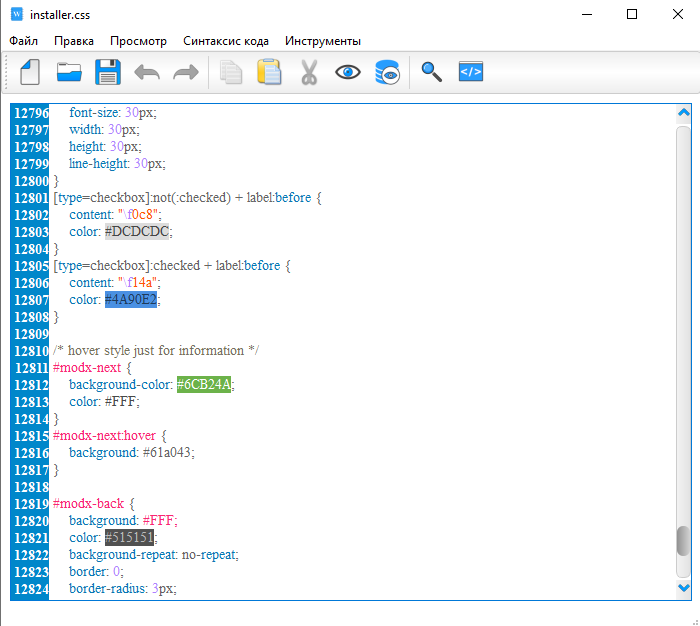This screenshot has width=700, height=626.
Task: Click the #4A90E2 blue color highlight
Action: [x=131, y=299]
